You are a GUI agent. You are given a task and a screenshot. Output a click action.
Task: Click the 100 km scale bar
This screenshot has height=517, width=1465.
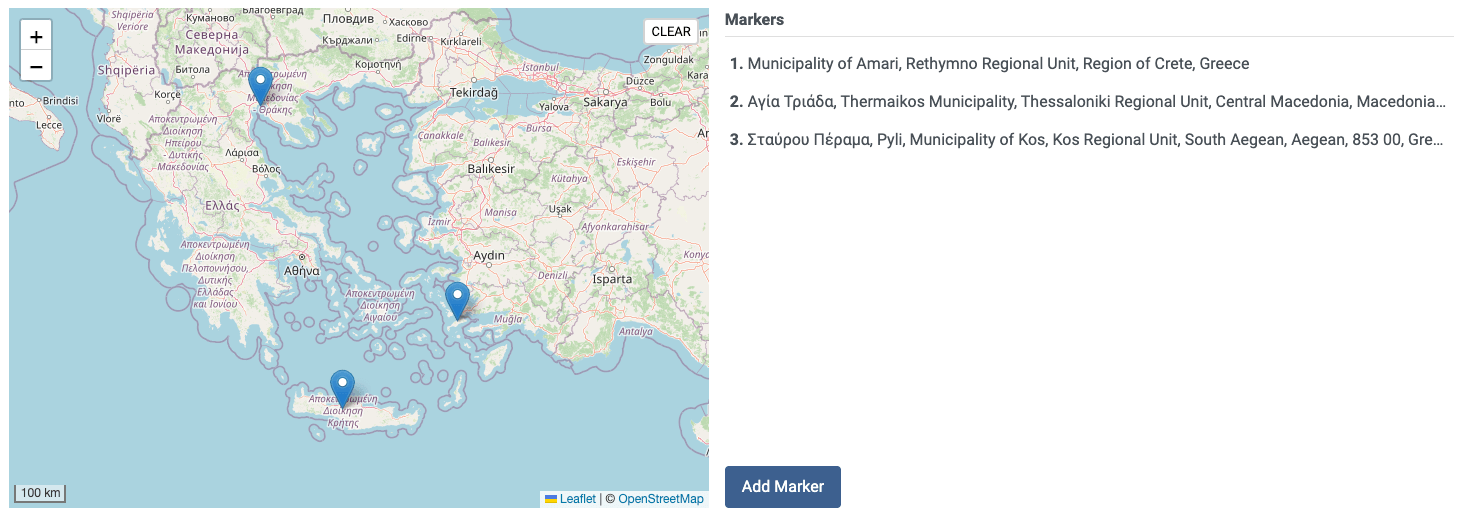coord(40,493)
